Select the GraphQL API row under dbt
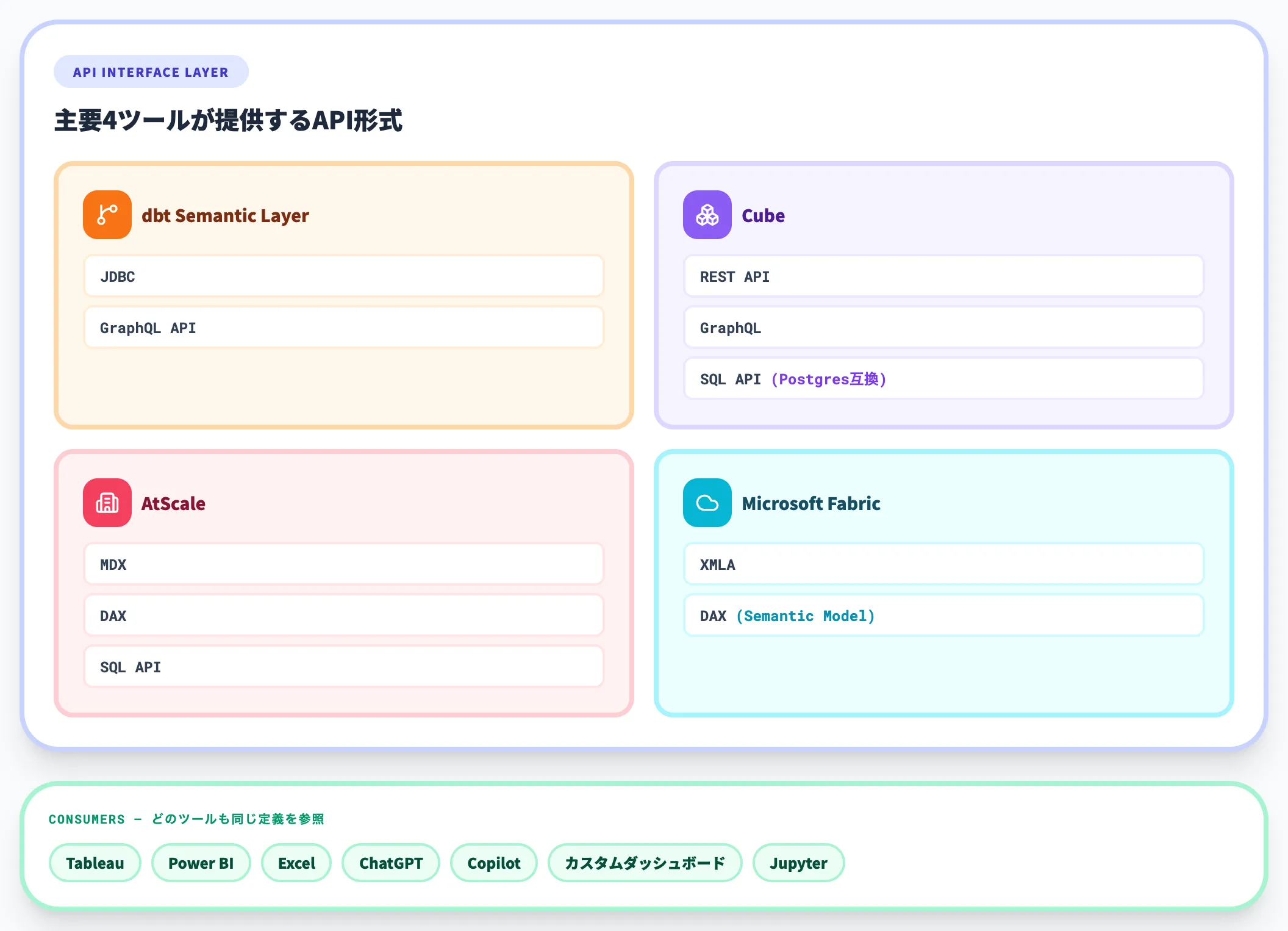 tap(343, 328)
